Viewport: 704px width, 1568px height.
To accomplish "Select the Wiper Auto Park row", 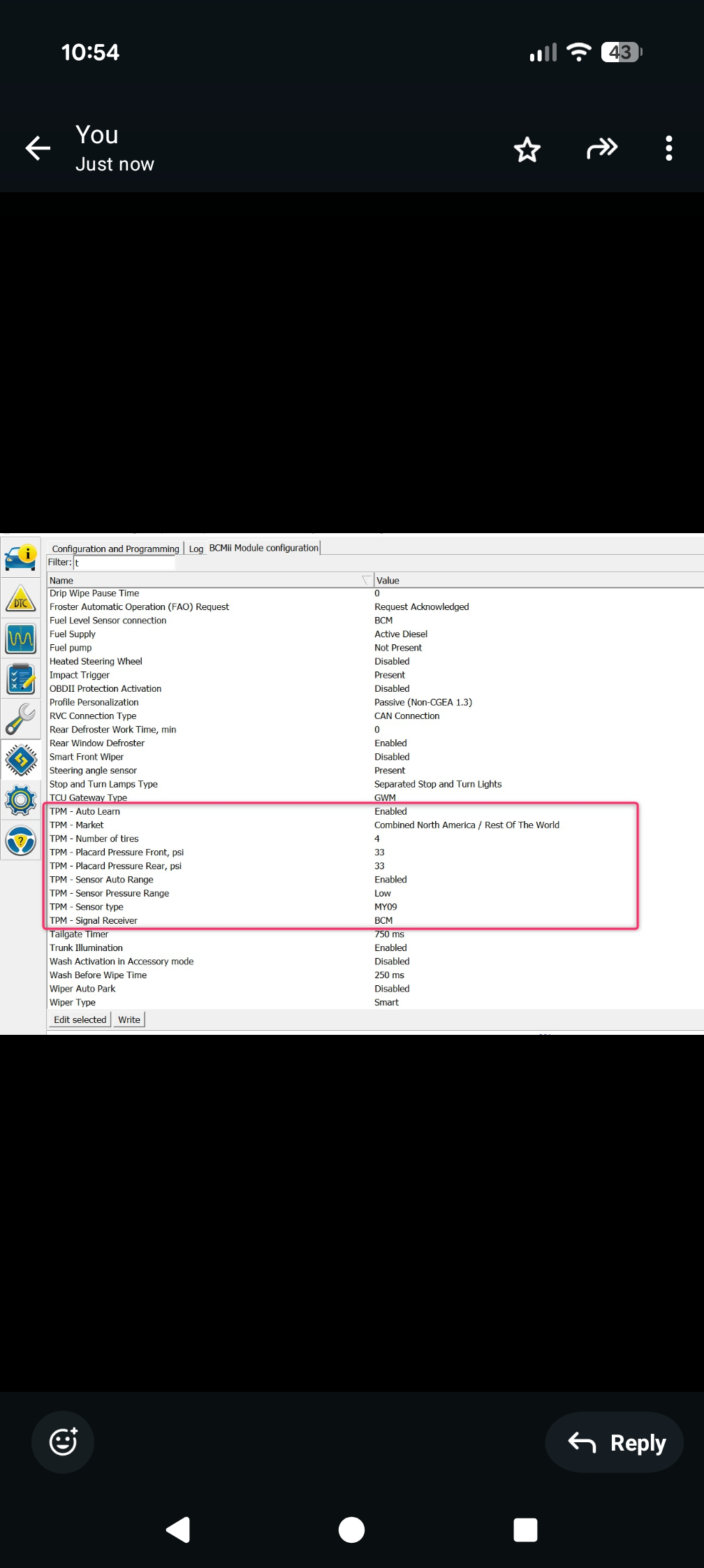I will click(x=375, y=988).
